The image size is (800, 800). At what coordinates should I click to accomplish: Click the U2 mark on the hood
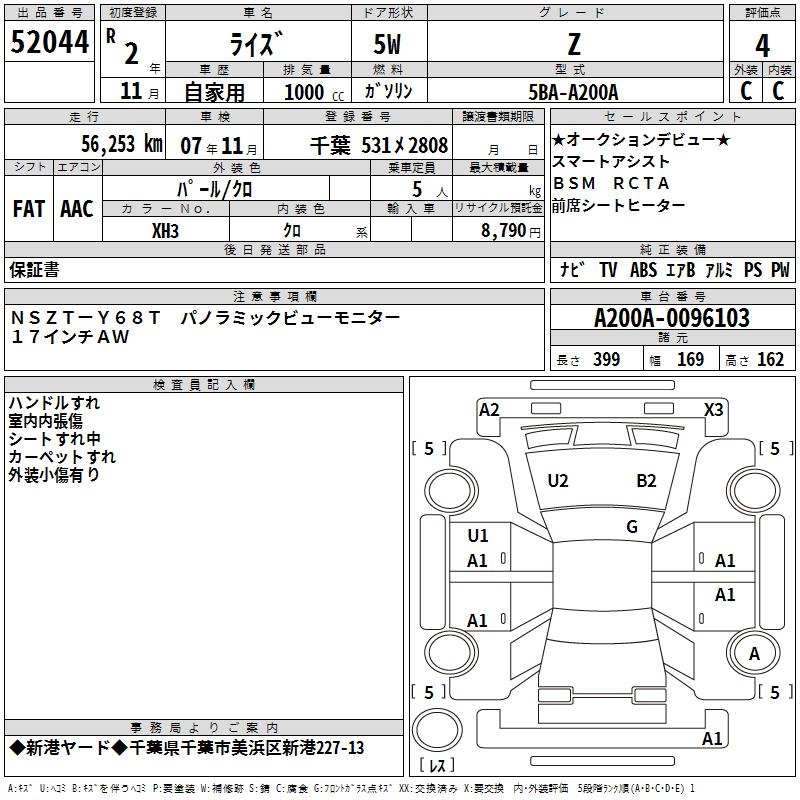tap(558, 481)
